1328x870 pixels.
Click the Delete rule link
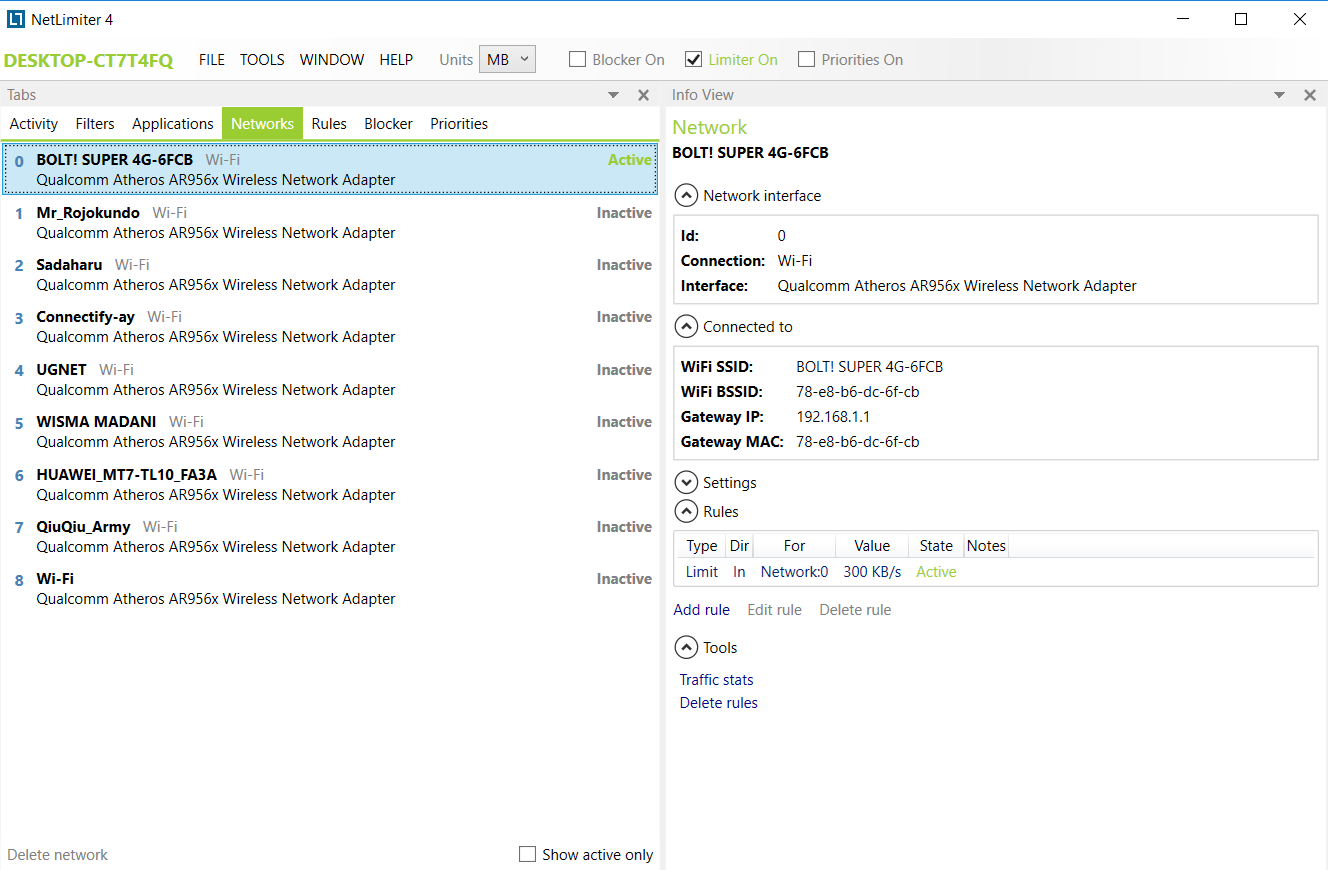[855, 610]
